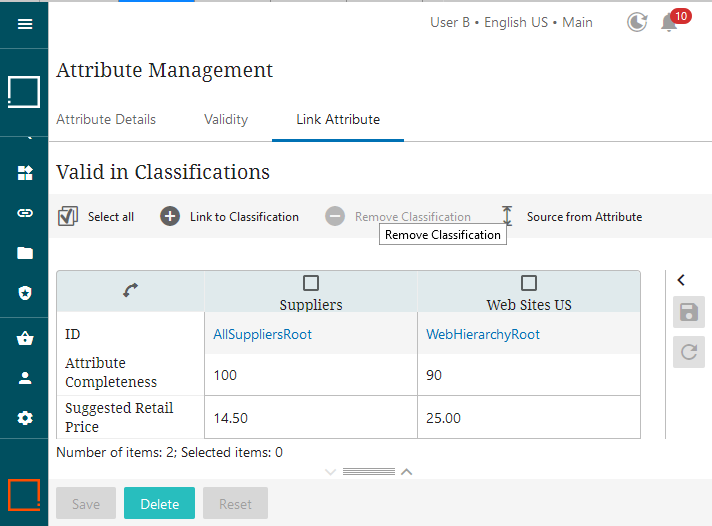Open the settings gear sidebar icon
The width and height of the screenshot is (712, 526).
point(25,418)
